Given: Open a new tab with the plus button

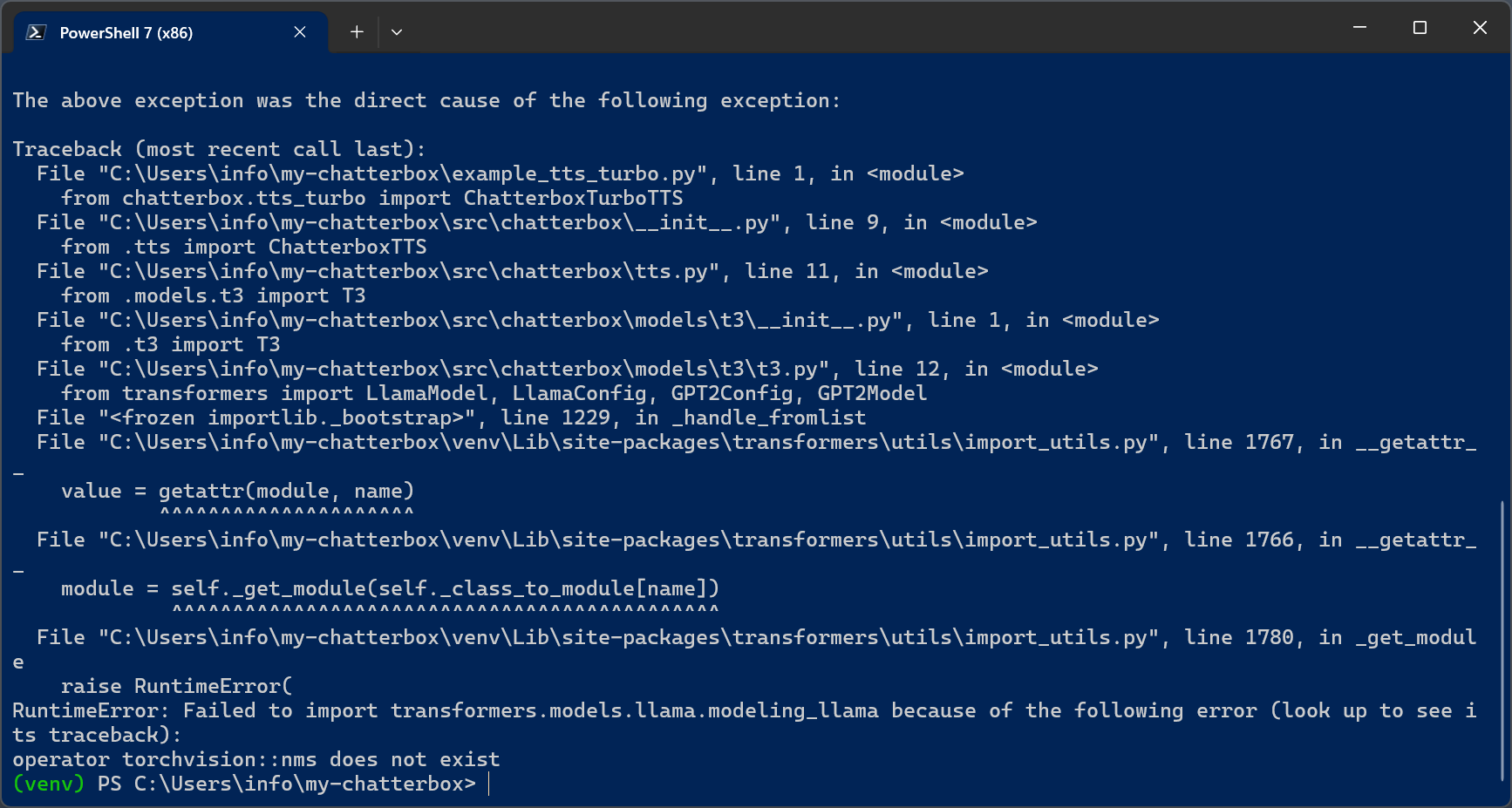Looking at the screenshot, I should point(357,32).
